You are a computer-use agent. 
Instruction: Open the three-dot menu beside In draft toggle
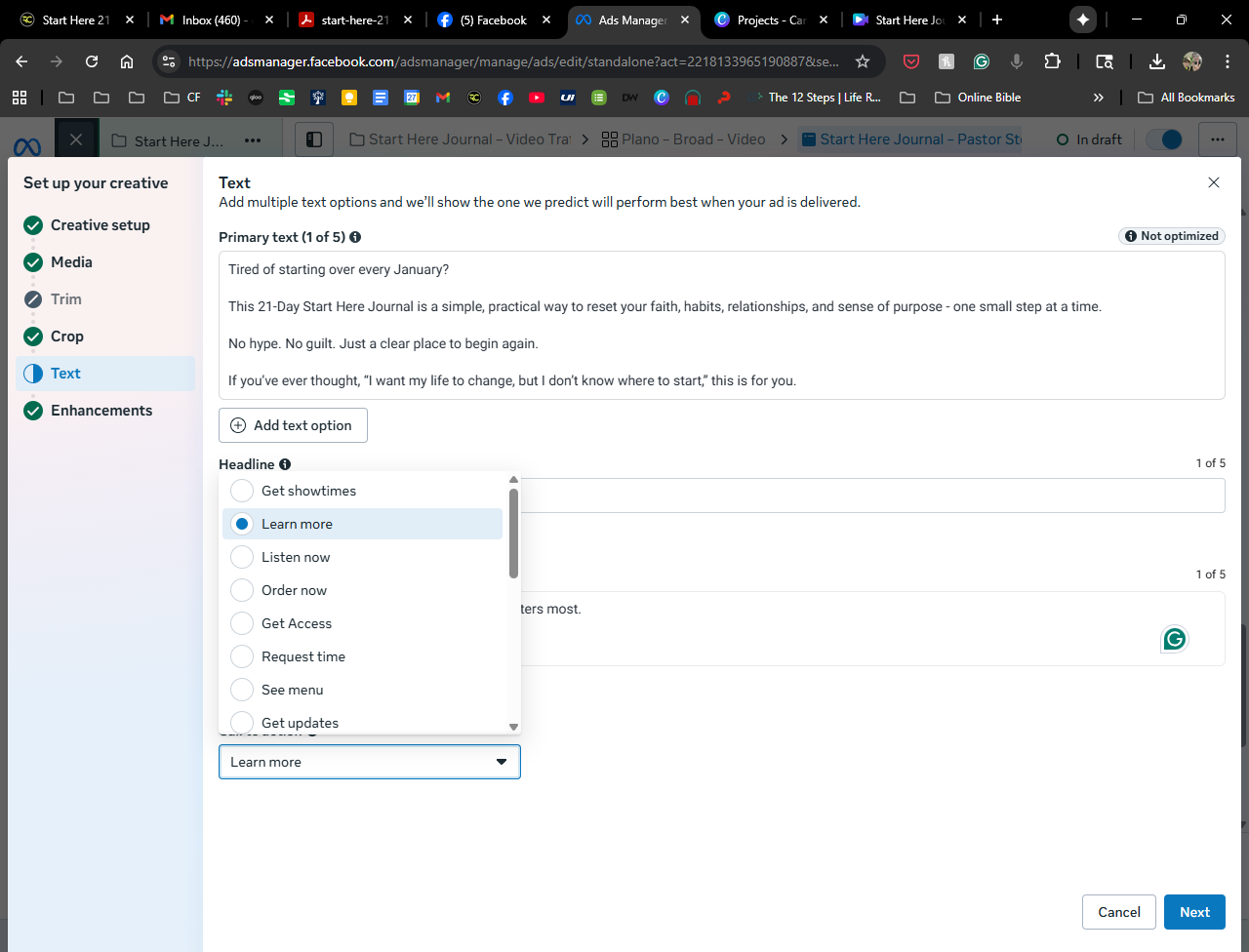pyautogui.click(x=1218, y=139)
